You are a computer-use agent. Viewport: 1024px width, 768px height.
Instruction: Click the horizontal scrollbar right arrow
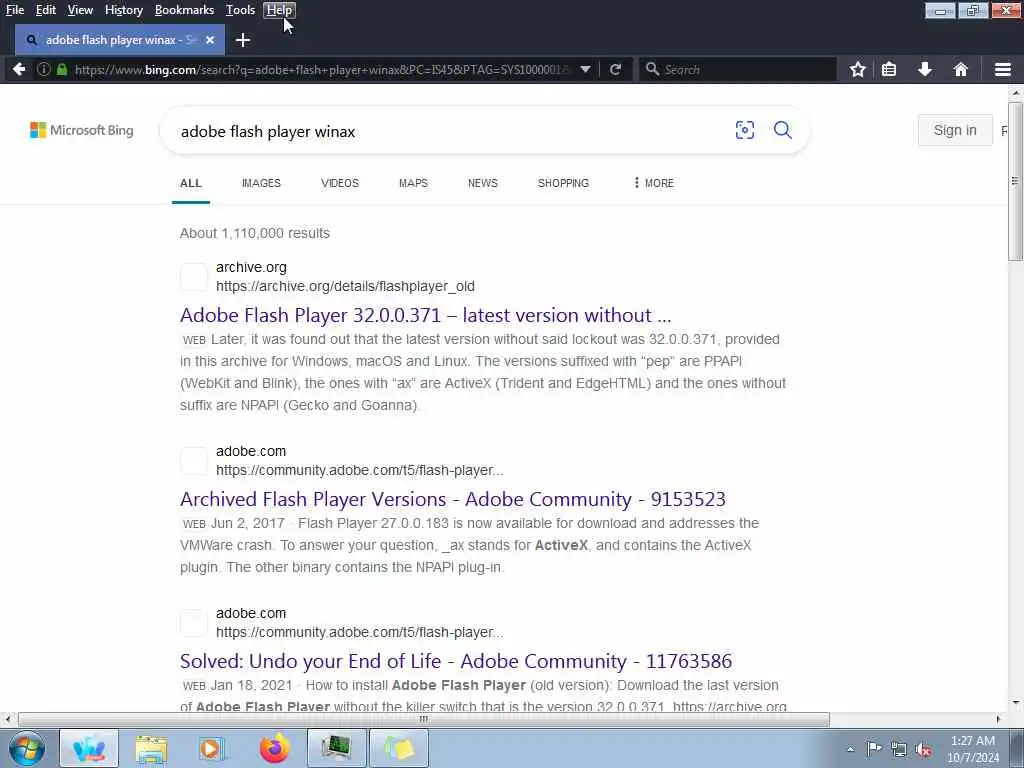coord(997,719)
